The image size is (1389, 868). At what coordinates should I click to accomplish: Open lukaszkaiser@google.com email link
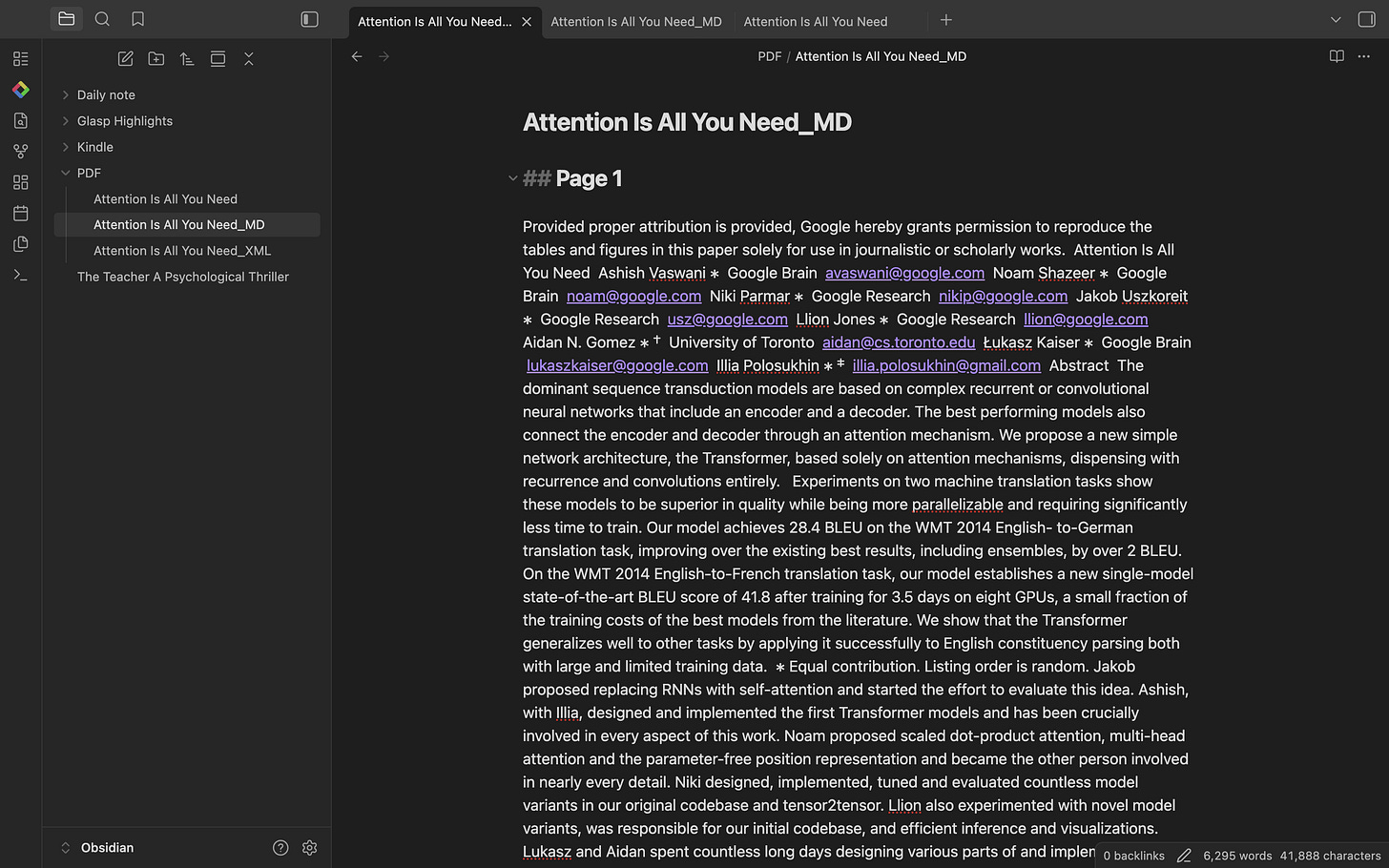(x=617, y=365)
